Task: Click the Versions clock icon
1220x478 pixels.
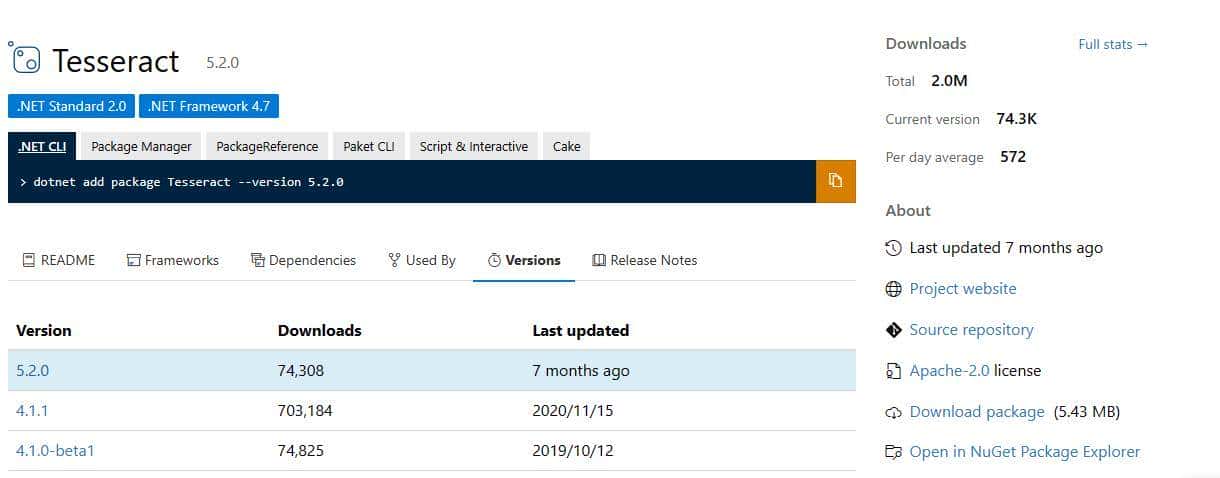Action: [x=494, y=260]
